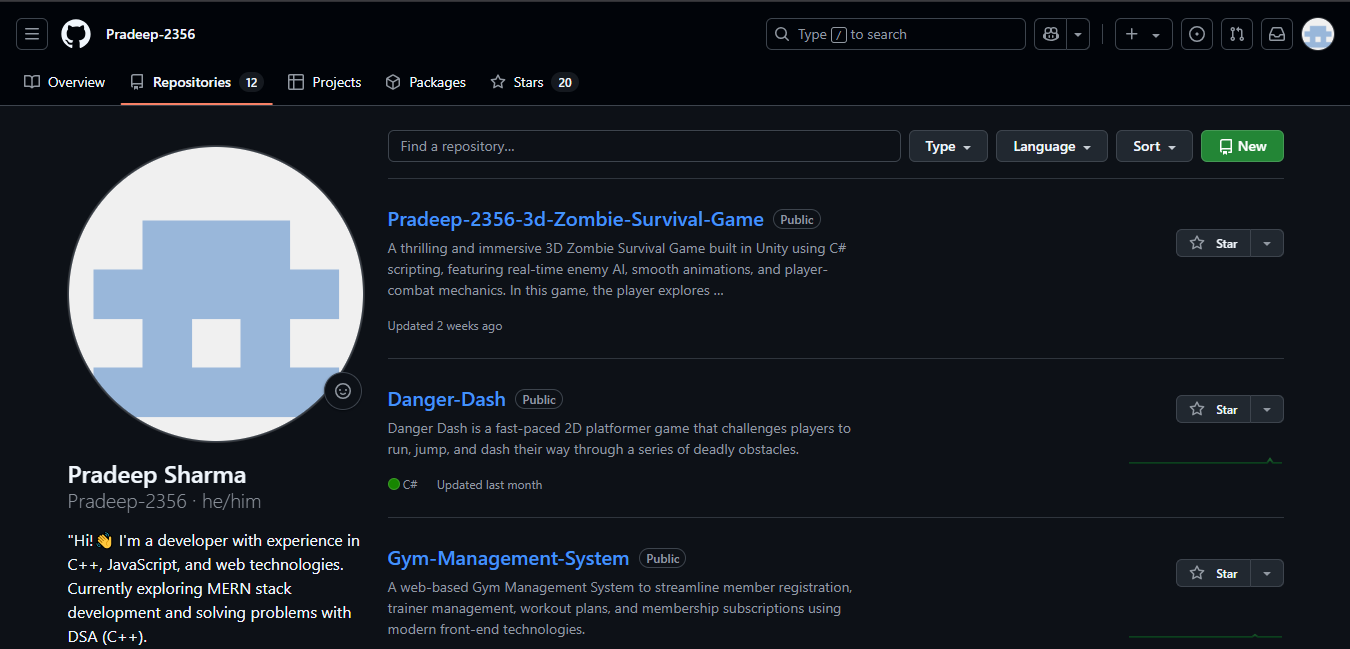Open star list dropdown for Danger-Dash
The height and width of the screenshot is (649, 1350).
tap(1267, 409)
